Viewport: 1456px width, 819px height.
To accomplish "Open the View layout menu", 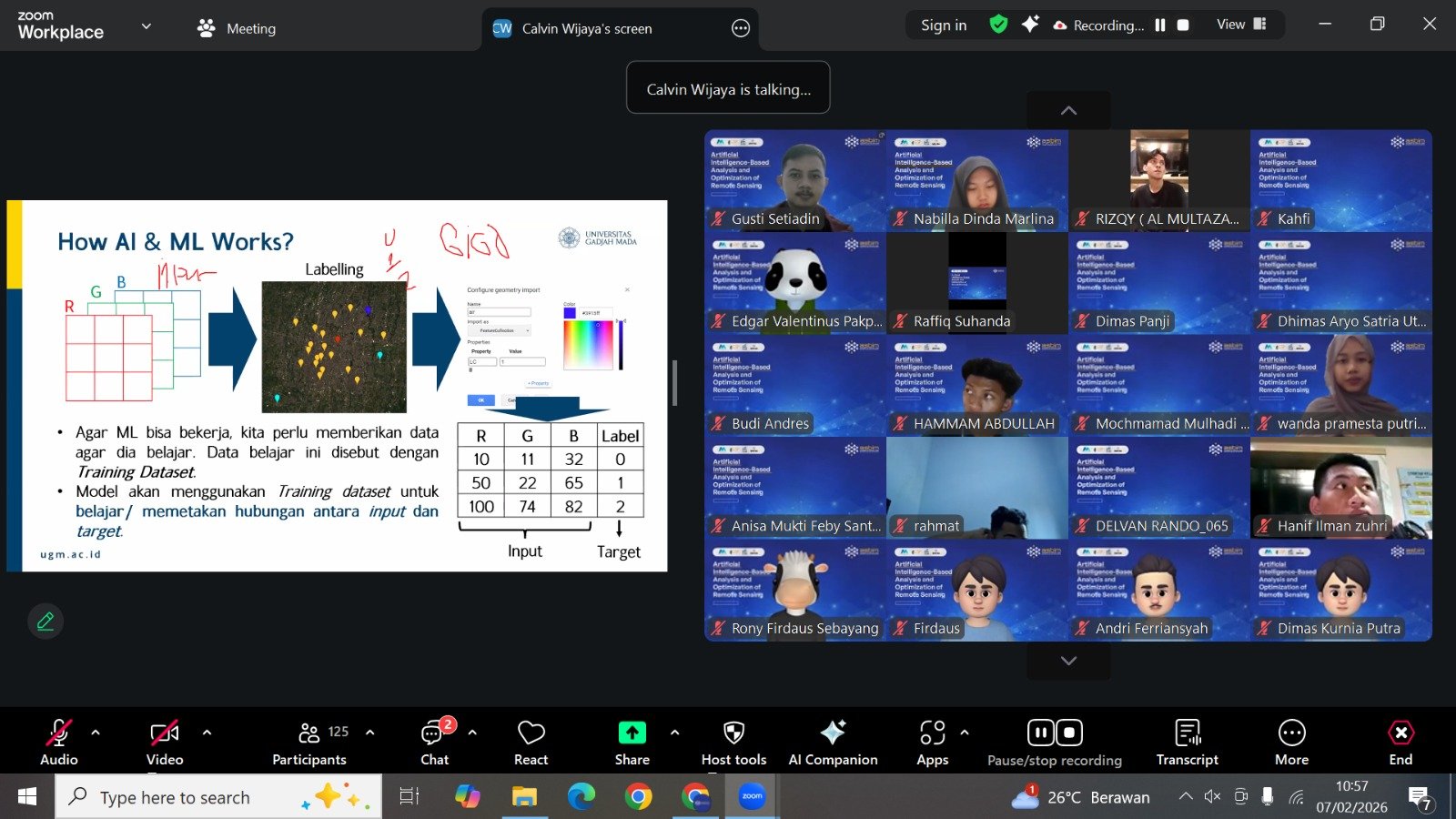I will (x=1241, y=25).
